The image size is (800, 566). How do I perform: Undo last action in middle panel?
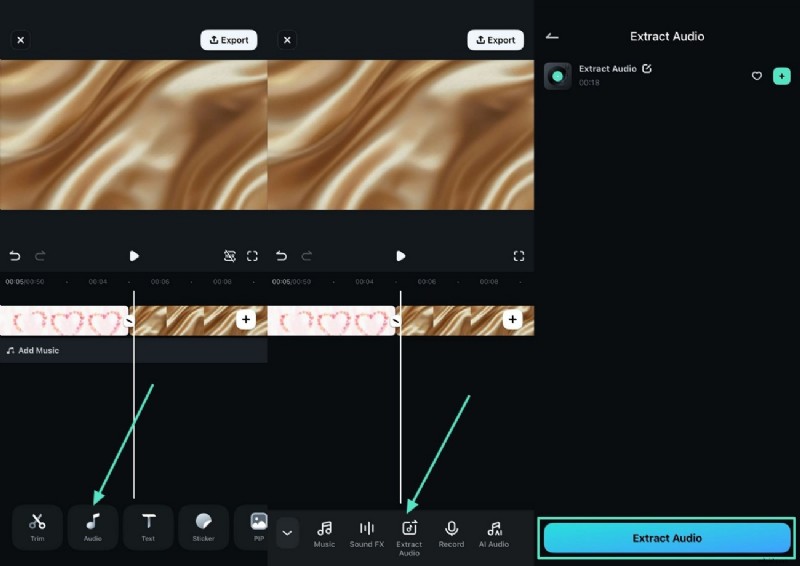281,256
